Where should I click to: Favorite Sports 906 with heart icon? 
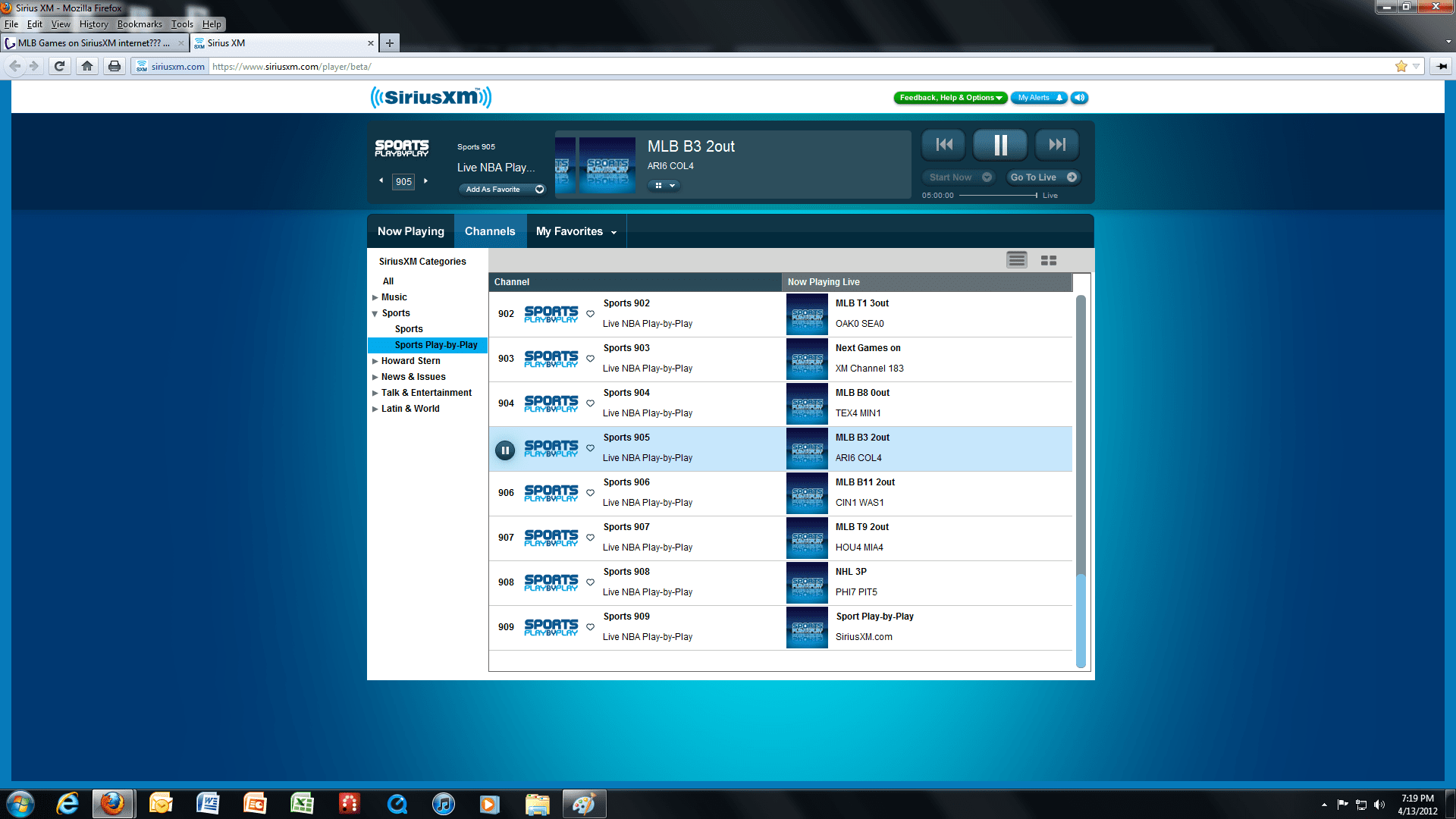pyautogui.click(x=590, y=493)
